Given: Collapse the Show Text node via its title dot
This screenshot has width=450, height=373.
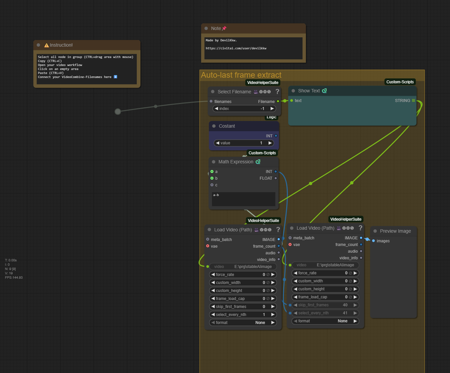Looking at the screenshot, I should (x=293, y=91).
